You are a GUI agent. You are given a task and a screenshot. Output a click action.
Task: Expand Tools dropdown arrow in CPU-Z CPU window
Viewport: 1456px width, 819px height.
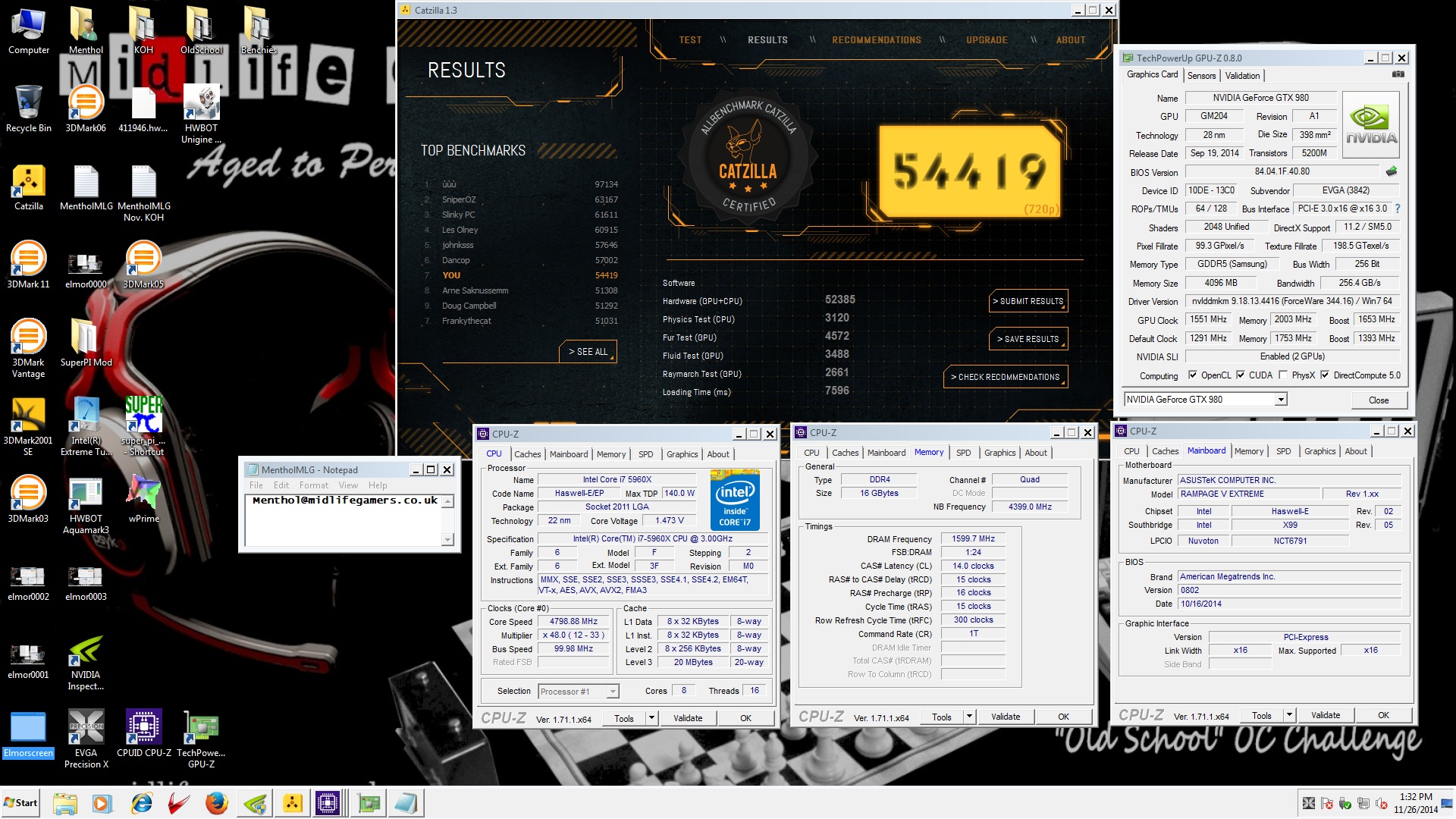(651, 718)
